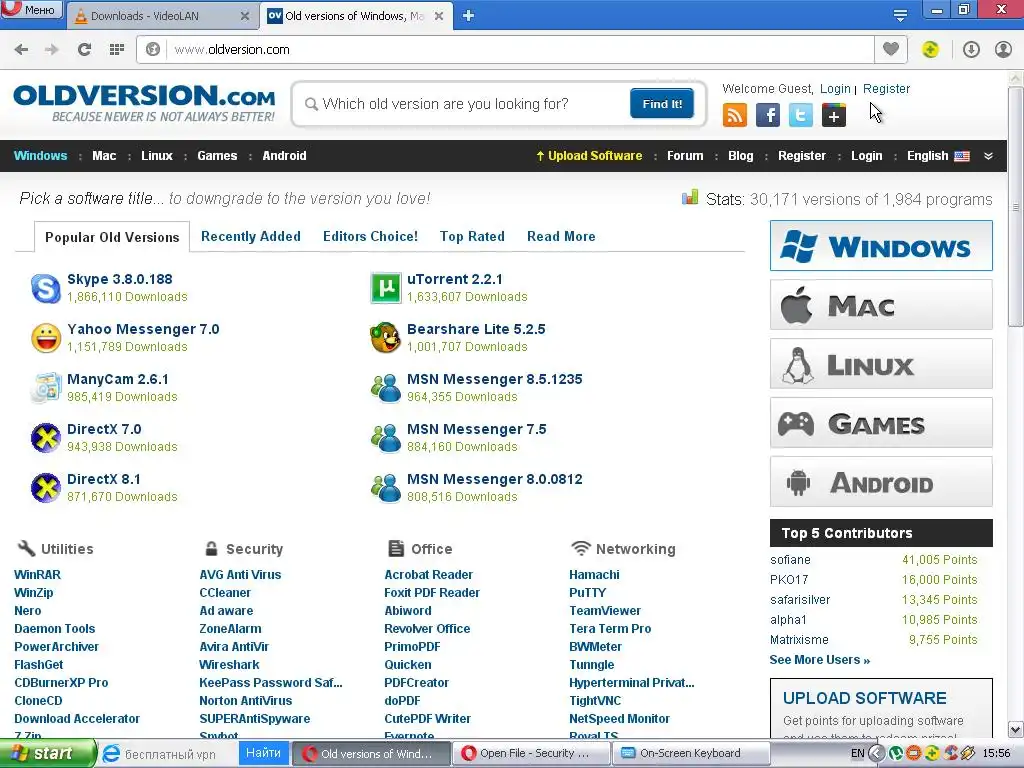Open Android in the navigation bar
The image size is (1024, 768).
coord(284,156)
